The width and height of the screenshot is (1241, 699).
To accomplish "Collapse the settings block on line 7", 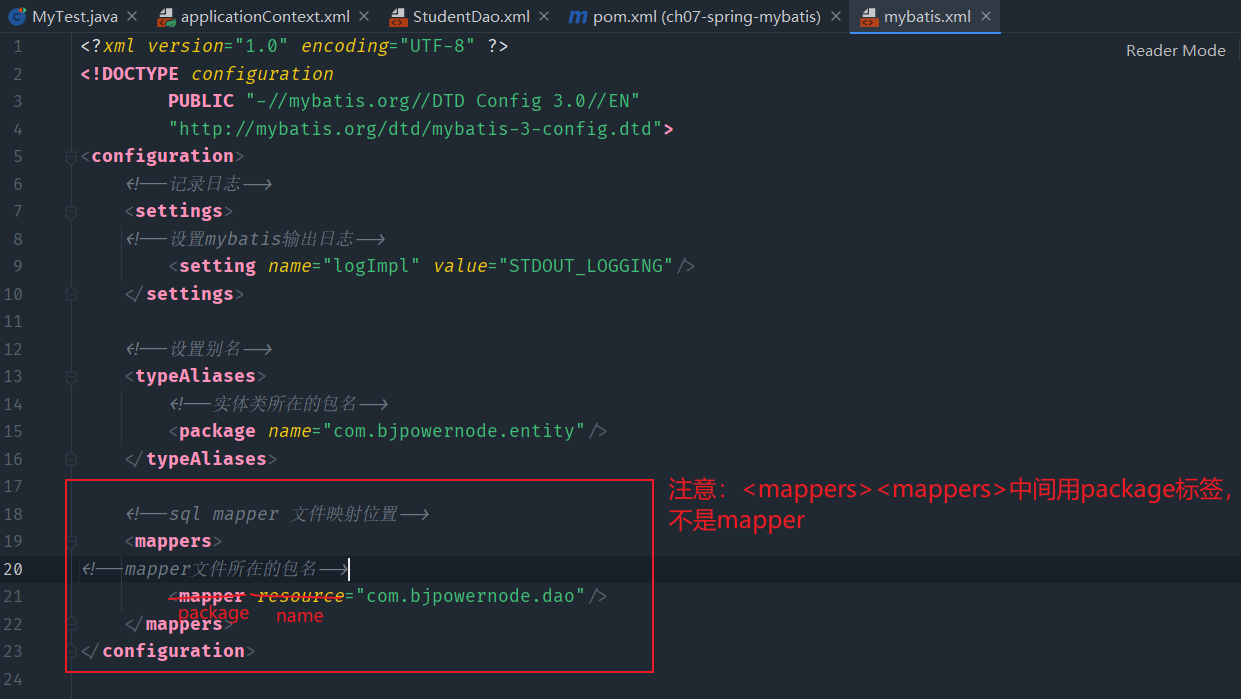I will [71, 212].
